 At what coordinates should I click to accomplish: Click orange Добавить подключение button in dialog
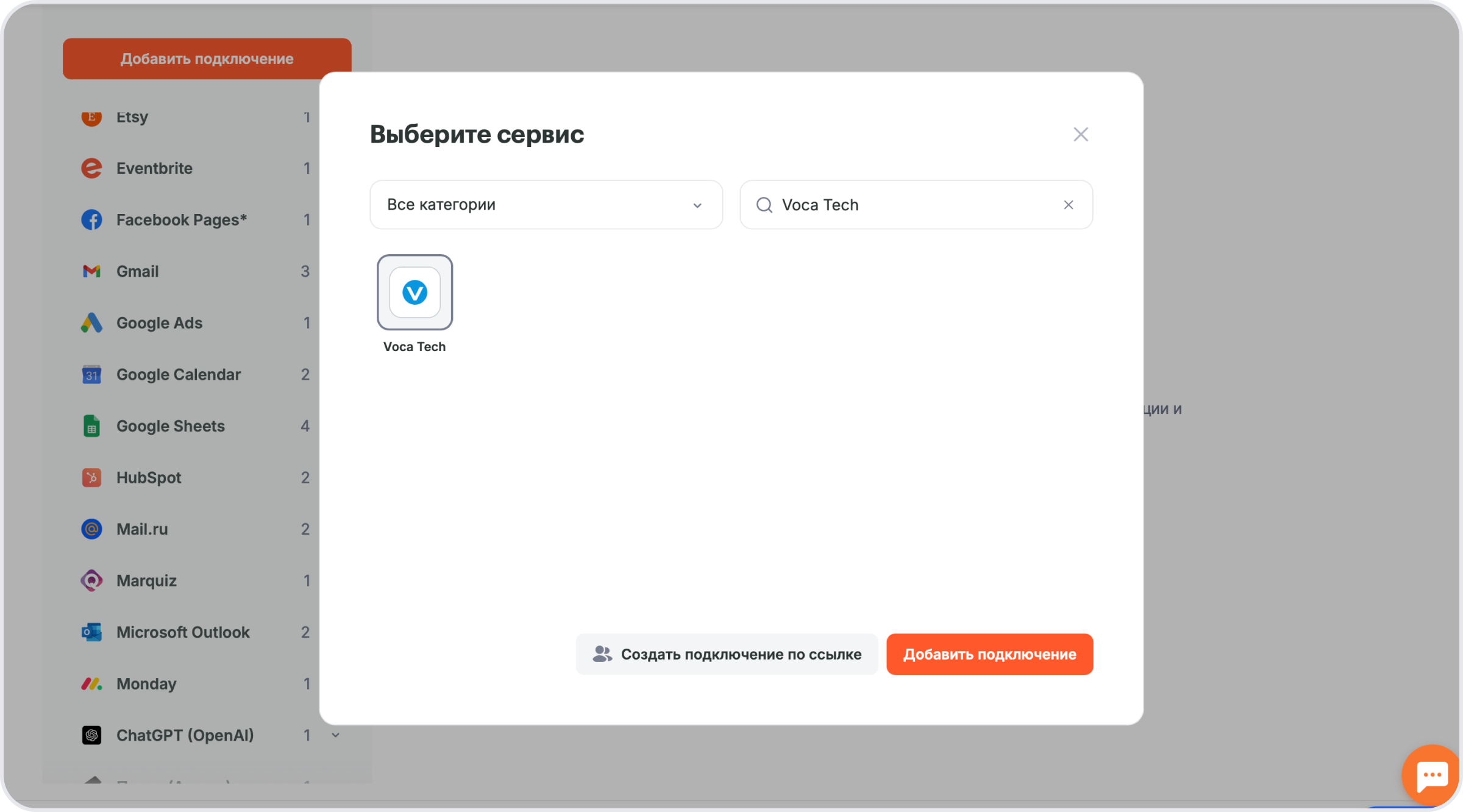989,654
